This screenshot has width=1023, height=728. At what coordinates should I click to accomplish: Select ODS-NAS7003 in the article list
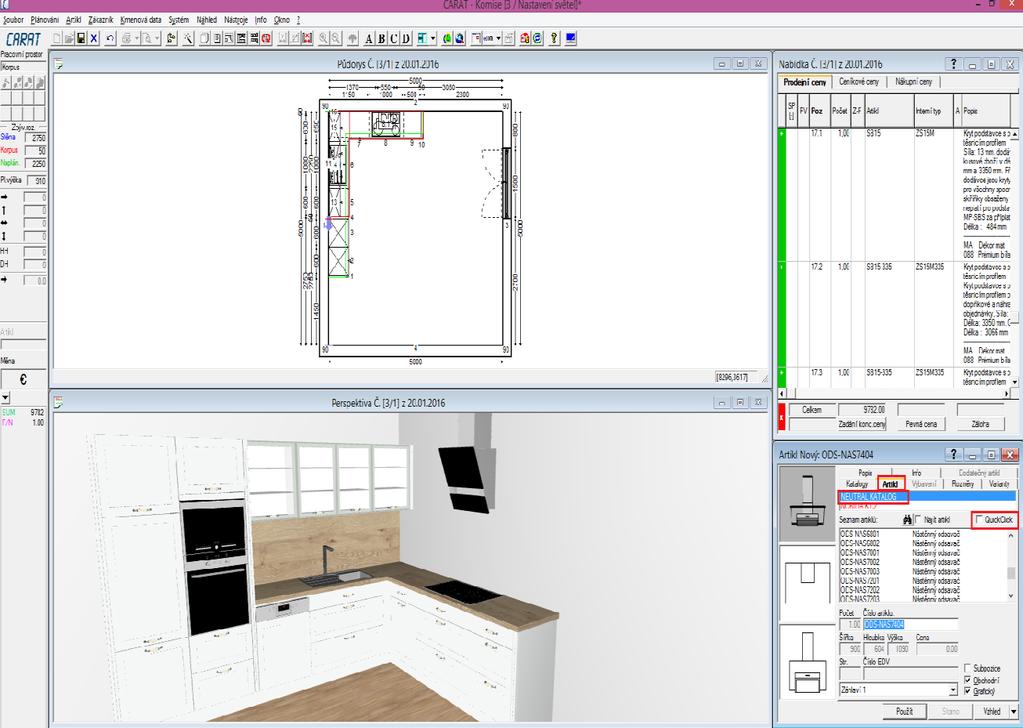click(860, 571)
